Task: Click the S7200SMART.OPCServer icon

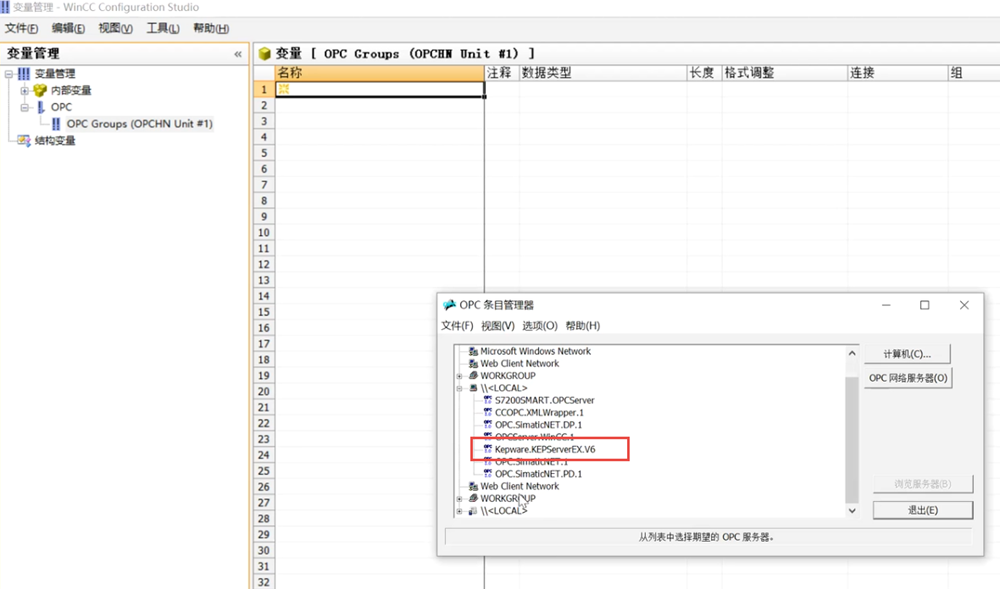Action: pos(487,400)
